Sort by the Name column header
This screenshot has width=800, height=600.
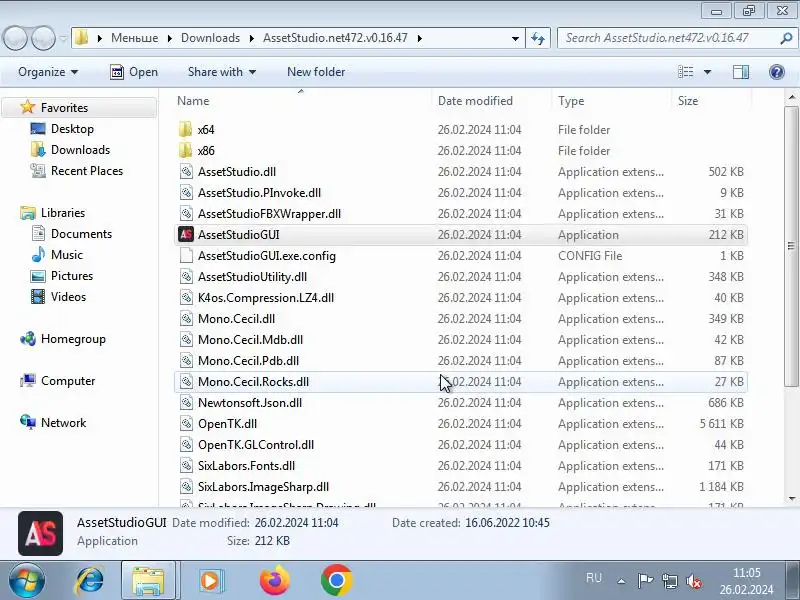tap(303, 101)
